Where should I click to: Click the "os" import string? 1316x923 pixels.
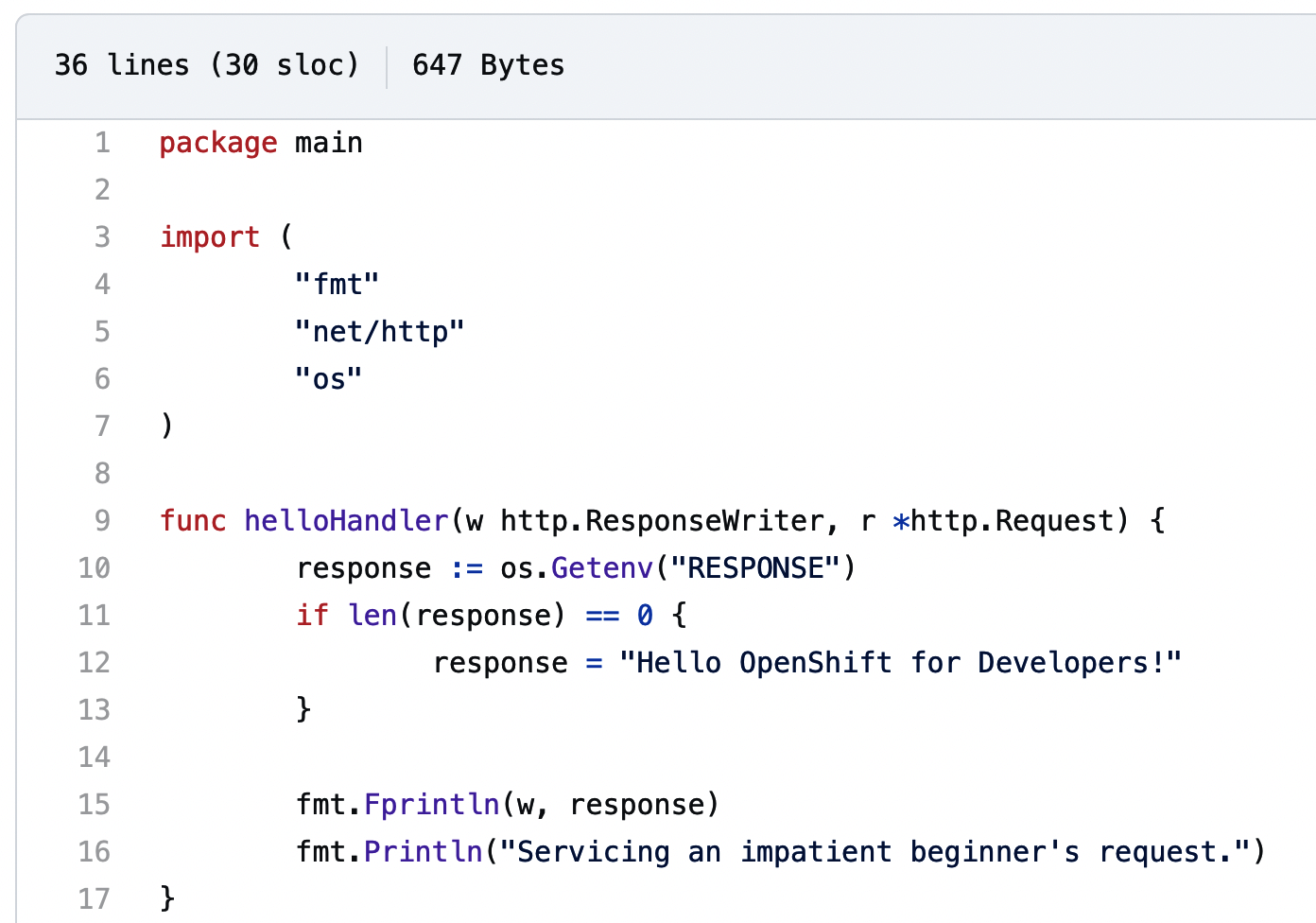click(329, 378)
